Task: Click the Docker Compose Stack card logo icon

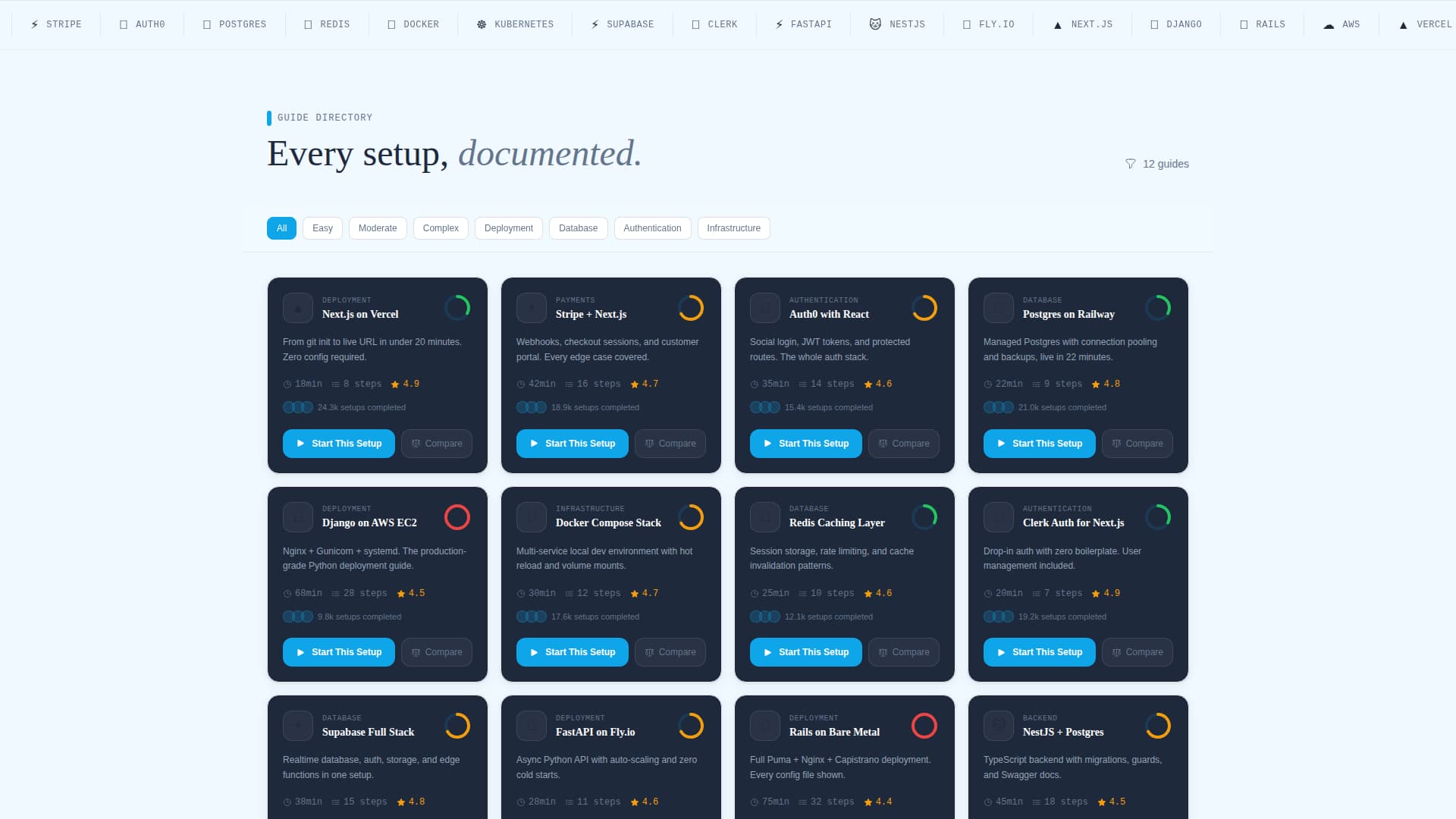Action: [532, 517]
